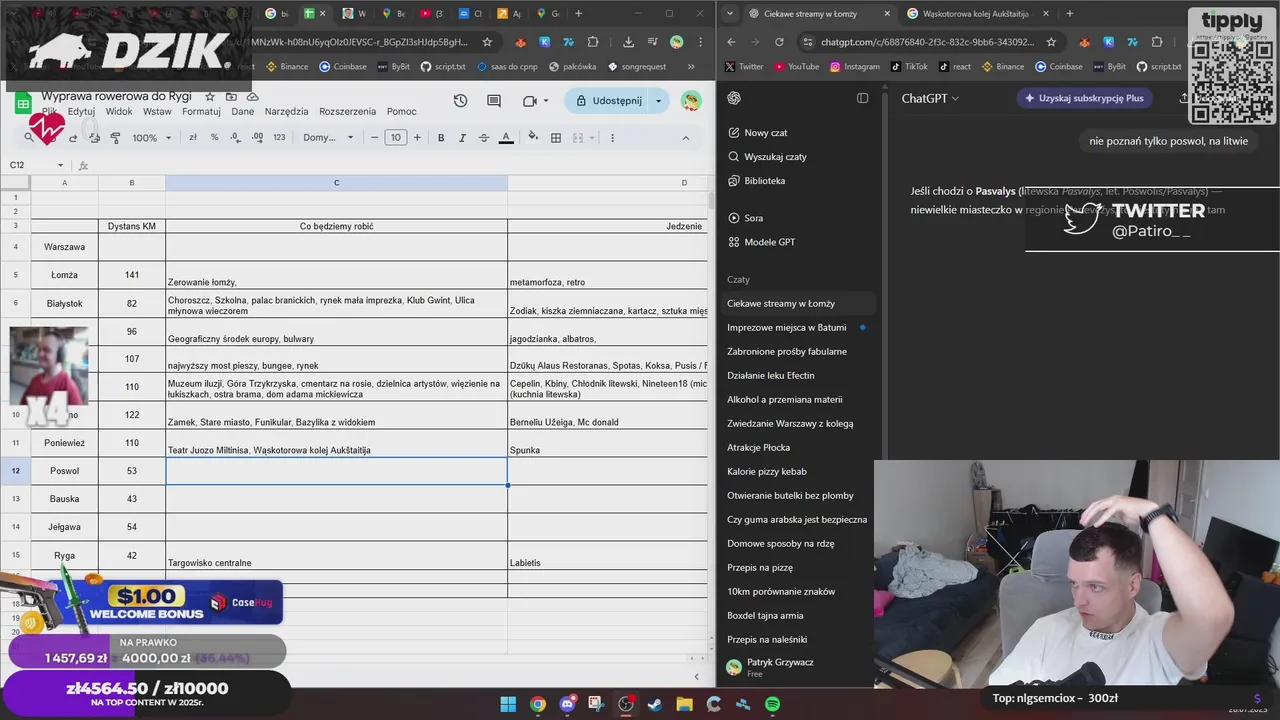This screenshot has width=1280, height=720.
Task: Open the Rozszerzenia menu
Action: point(347,112)
